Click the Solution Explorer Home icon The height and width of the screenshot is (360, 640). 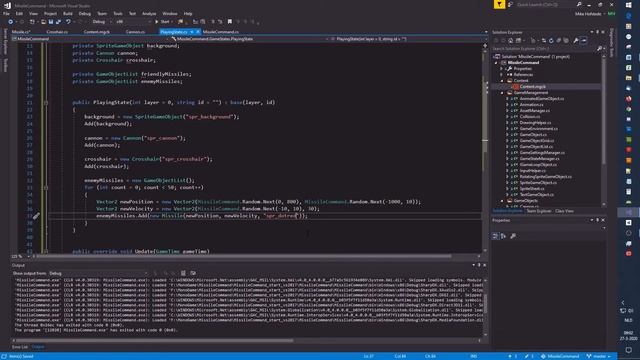[511, 40]
